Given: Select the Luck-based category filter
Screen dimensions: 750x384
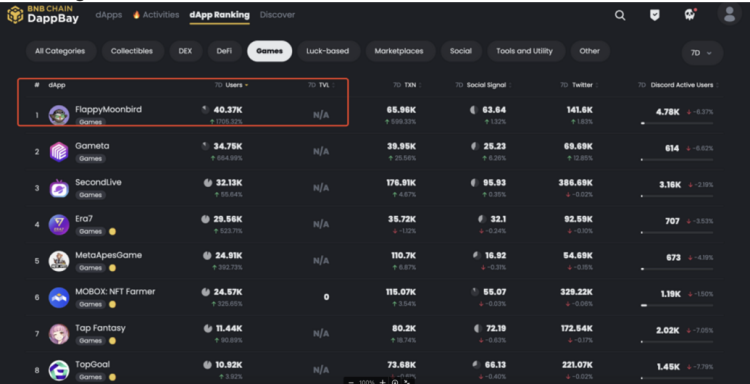Looking at the screenshot, I should 328,51.
